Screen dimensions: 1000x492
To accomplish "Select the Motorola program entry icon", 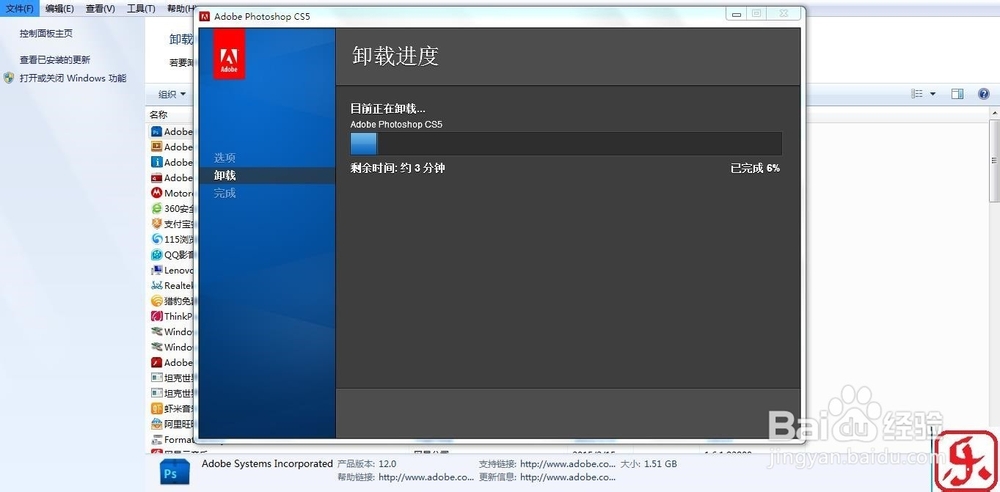I will pyautogui.click(x=156, y=193).
